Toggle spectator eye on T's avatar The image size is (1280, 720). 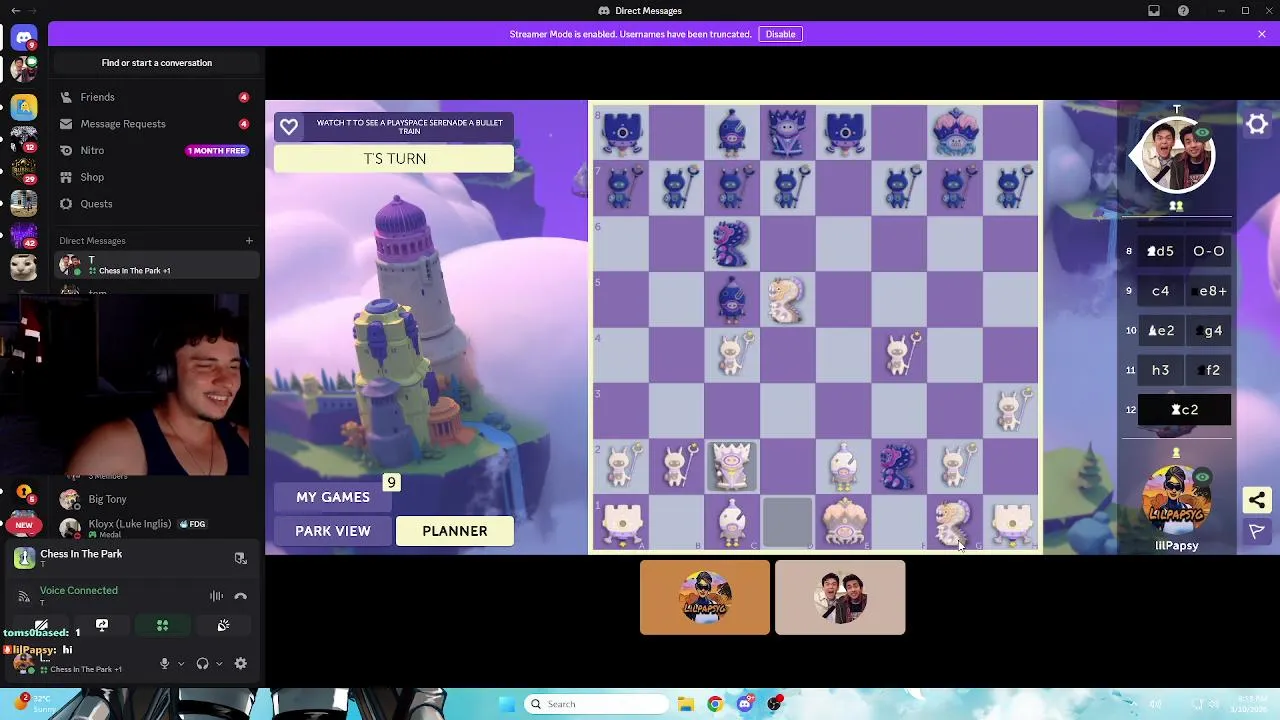(1202, 133)
